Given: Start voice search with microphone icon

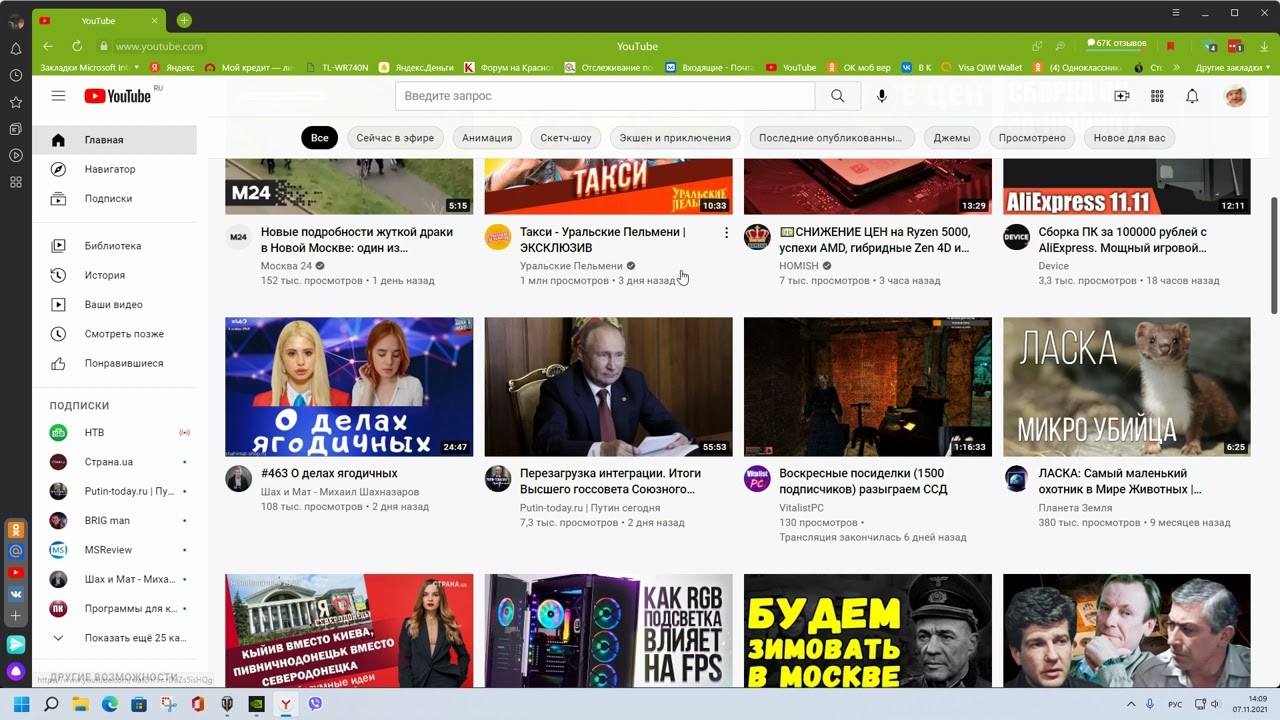Looking at the screenshot, I should click(x=882, y=96).
